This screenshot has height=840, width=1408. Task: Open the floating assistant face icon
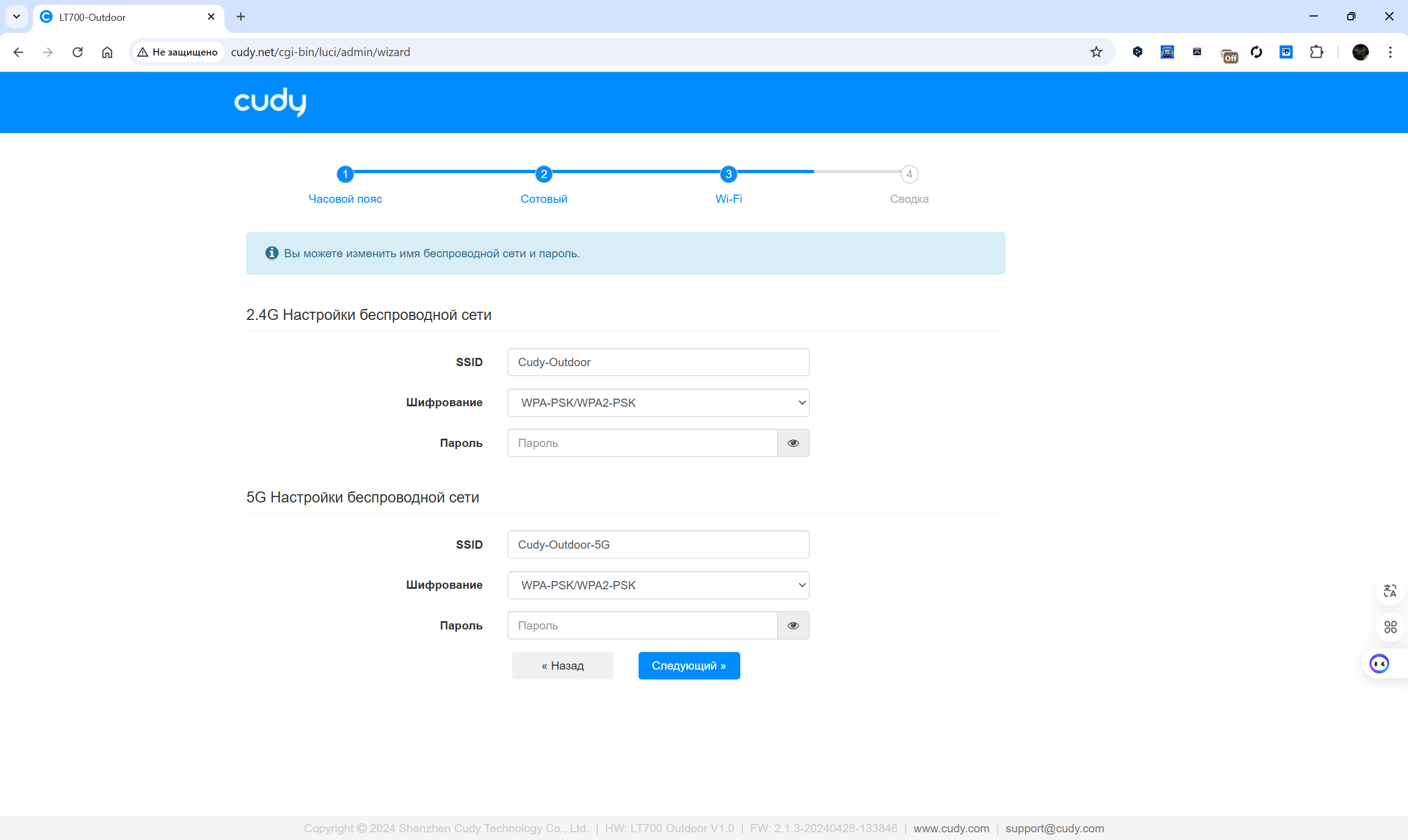(x=1379, y=664)
